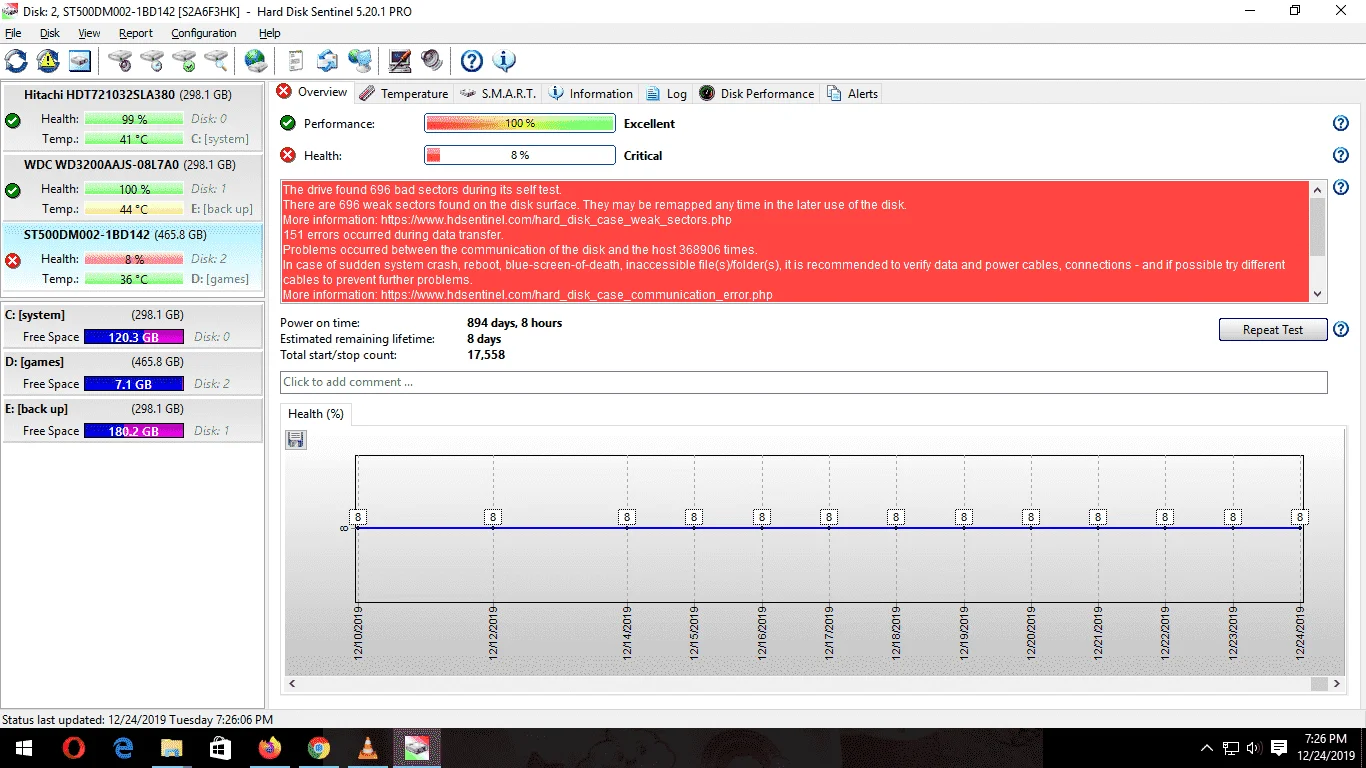Open File Explorer from the taskbar
This screenshot has height=768, width=1366.
coord(172,748)
